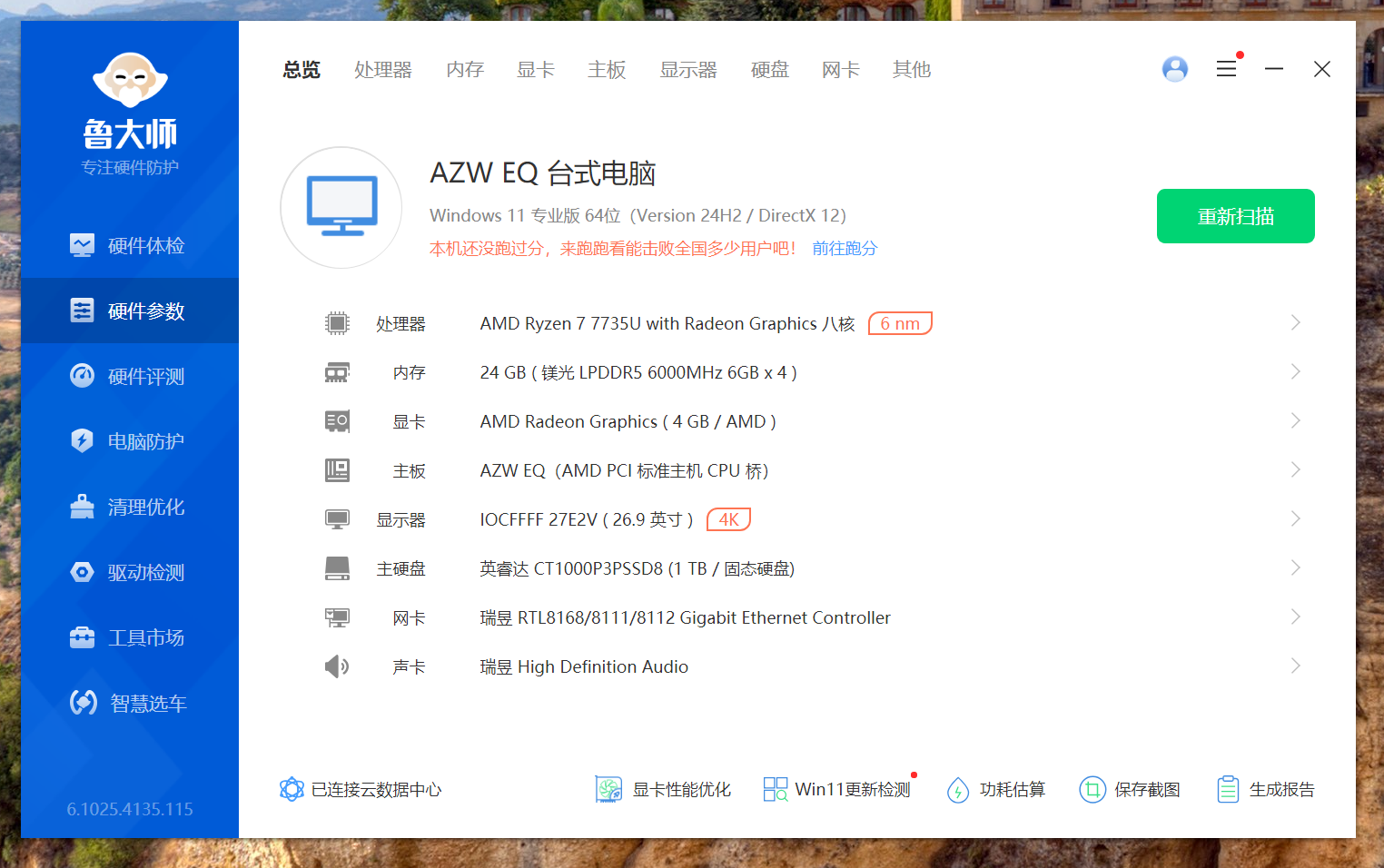Expand the 主硬盘 row chevron

click(x=1296, y=568)
